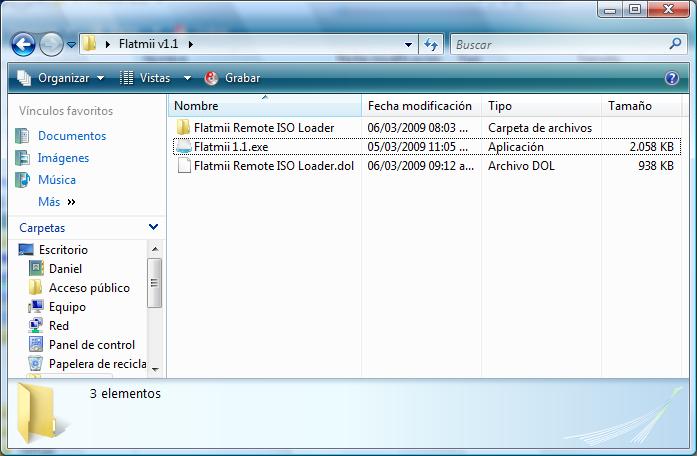Select the Flatmii 1.1.exe file name
This screenshot has height=456, width=697.
231,147
